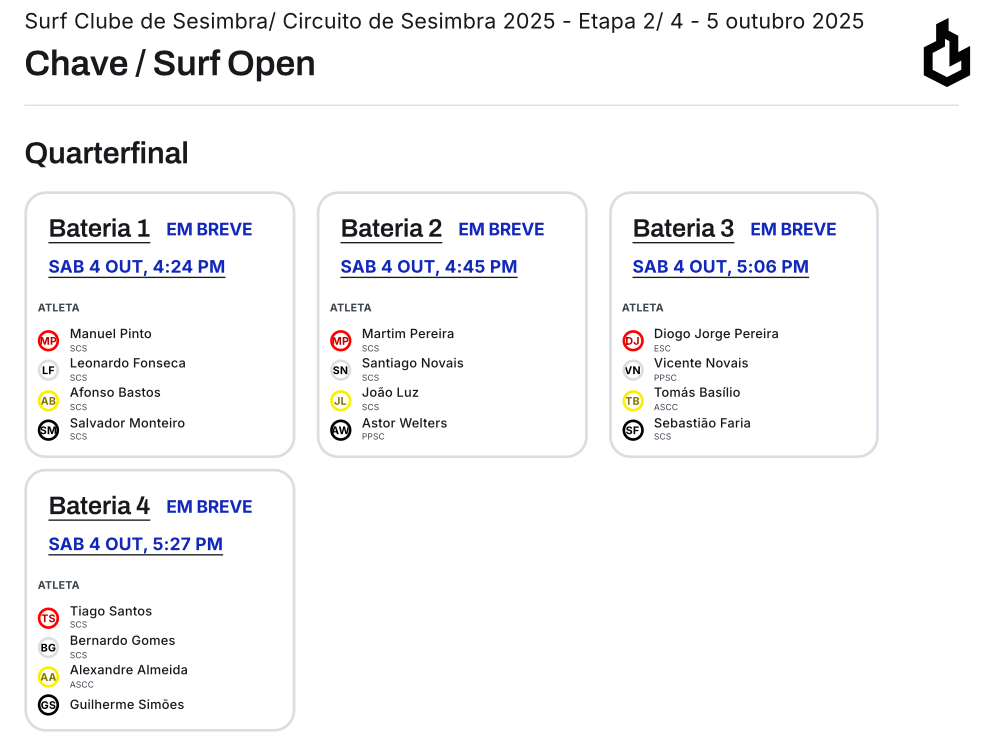Select athlete name Sebastião Faria
Image resolution: width=1001 pixels, height=739 pixels.
point(701,423)
